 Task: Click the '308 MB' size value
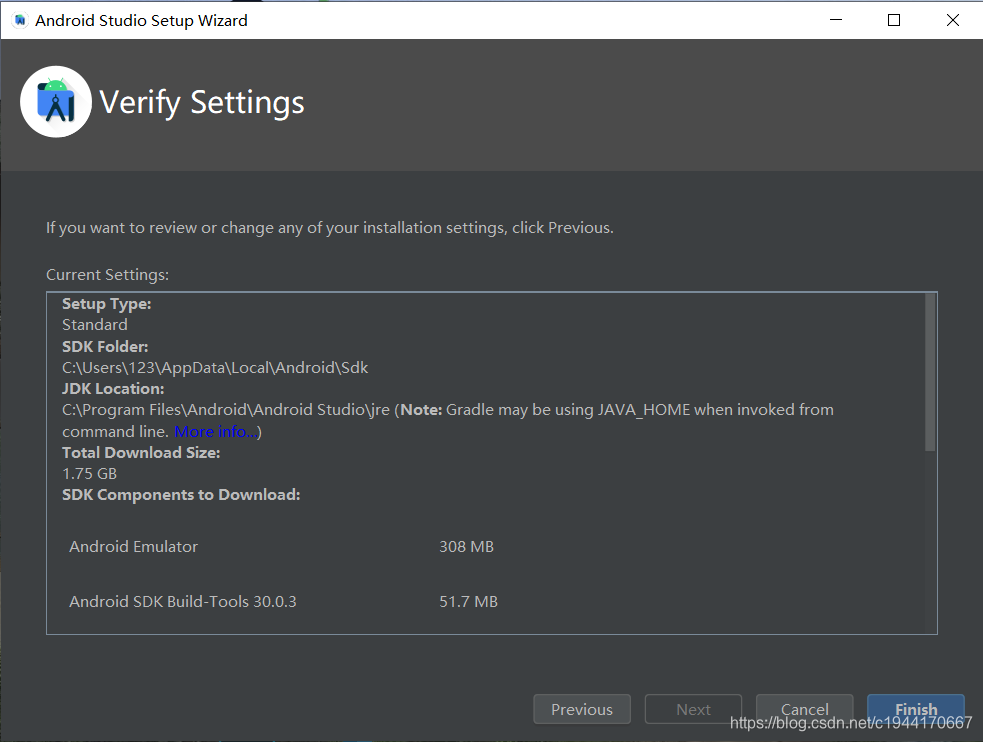coord(466,546)
